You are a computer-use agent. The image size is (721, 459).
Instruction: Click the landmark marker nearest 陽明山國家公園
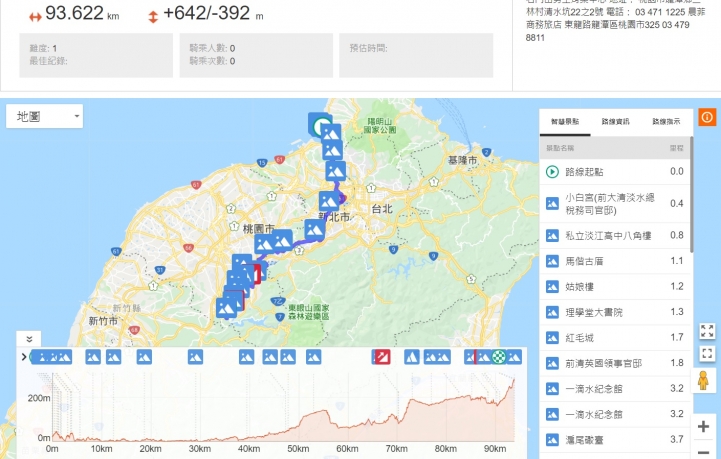(x=330, y=133)
